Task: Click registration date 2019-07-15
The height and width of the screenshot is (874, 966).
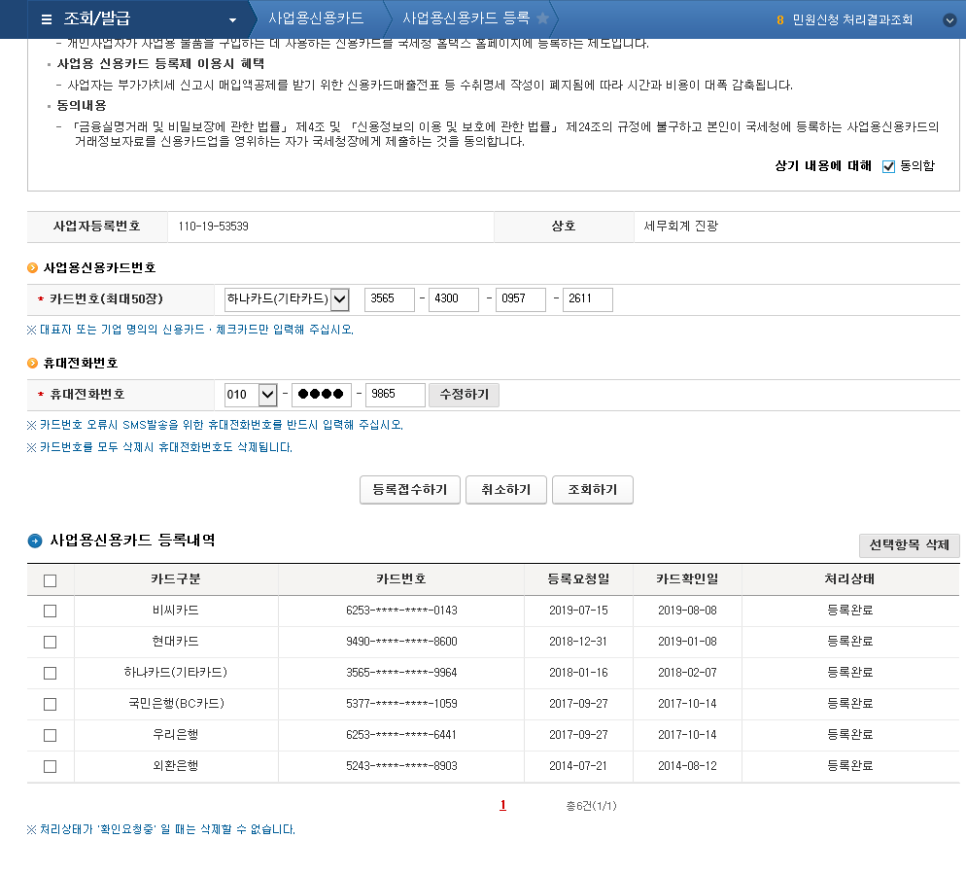Action: pyautogui.click(x=578, y=610)
